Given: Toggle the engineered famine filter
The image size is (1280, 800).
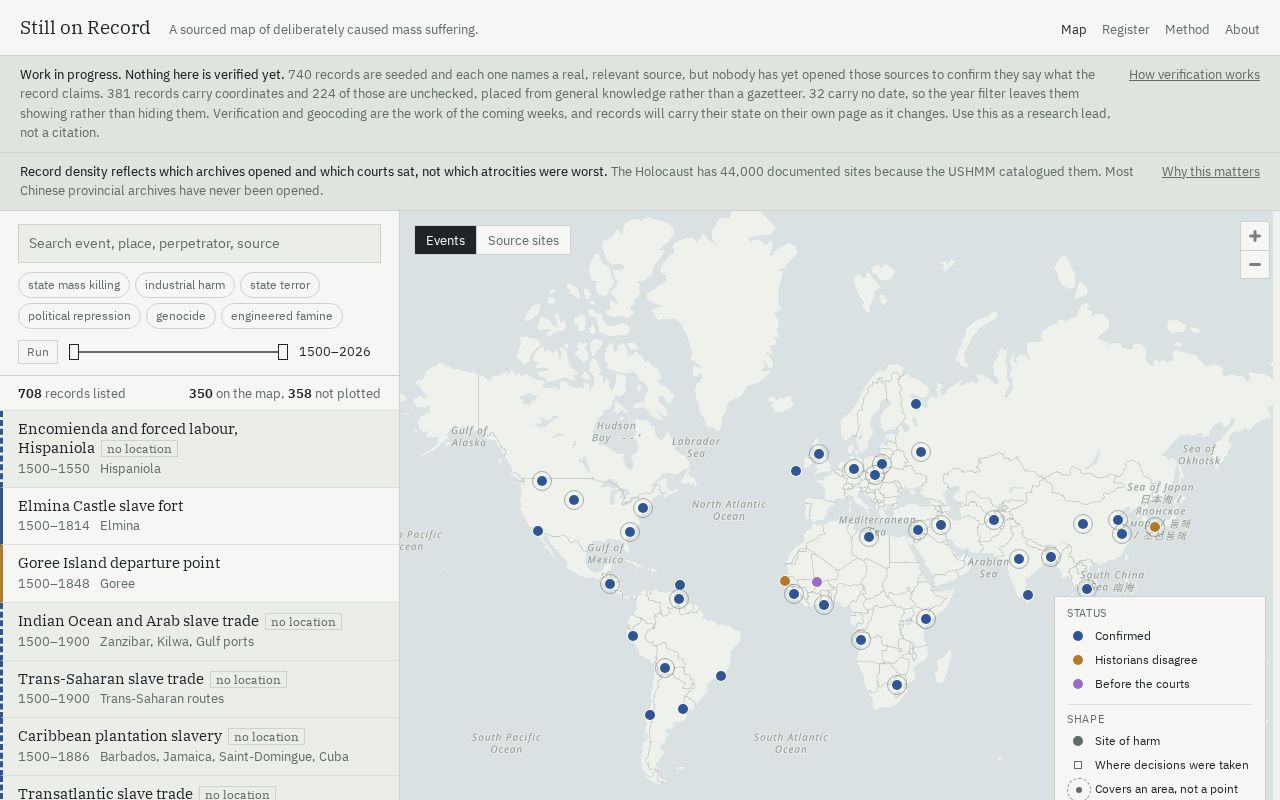Looking at the screenshot, I should [x=282, y=316].
